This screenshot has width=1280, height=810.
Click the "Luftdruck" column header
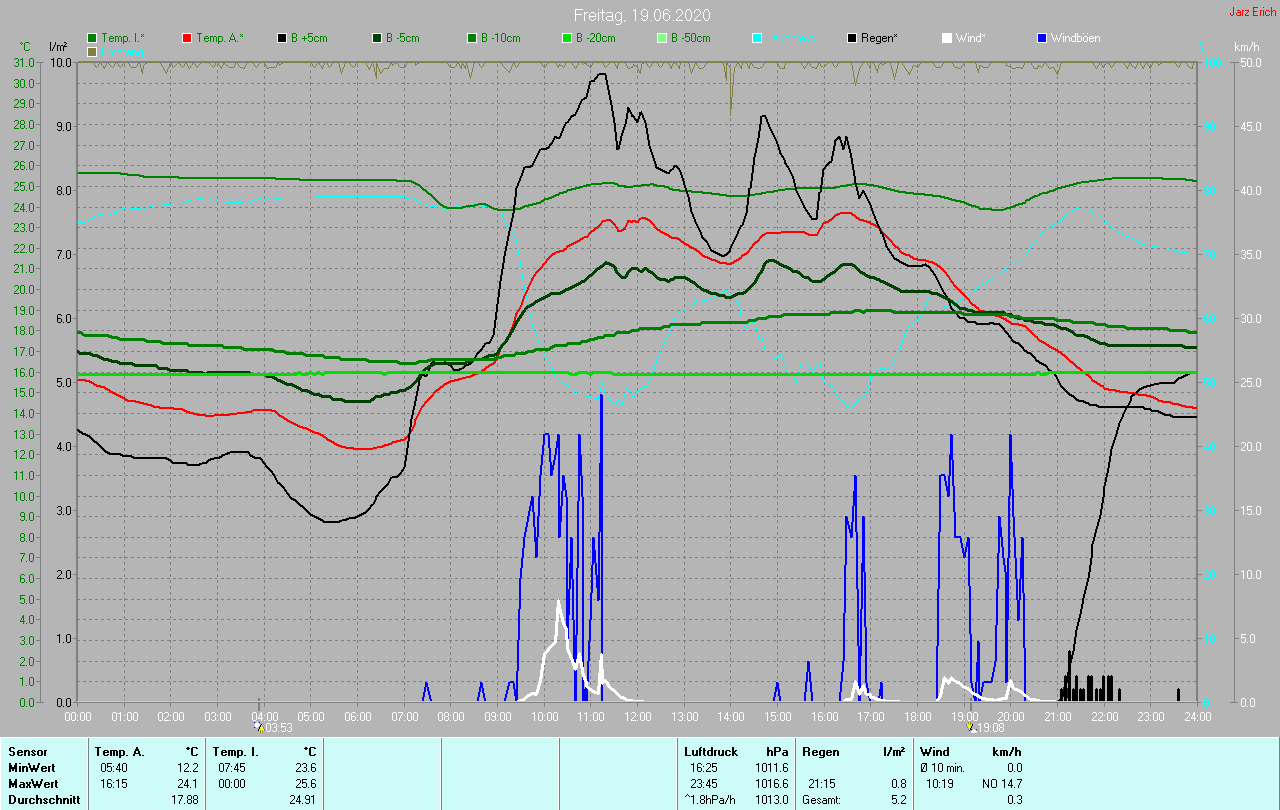711,752
